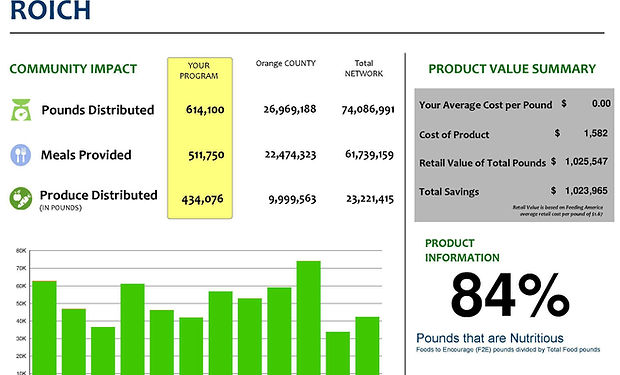The height and width of the screenshot is (375, 620).
Task: Click the 30K axis label on the chart
Action: pyautogui.click(x=21, y=339)
